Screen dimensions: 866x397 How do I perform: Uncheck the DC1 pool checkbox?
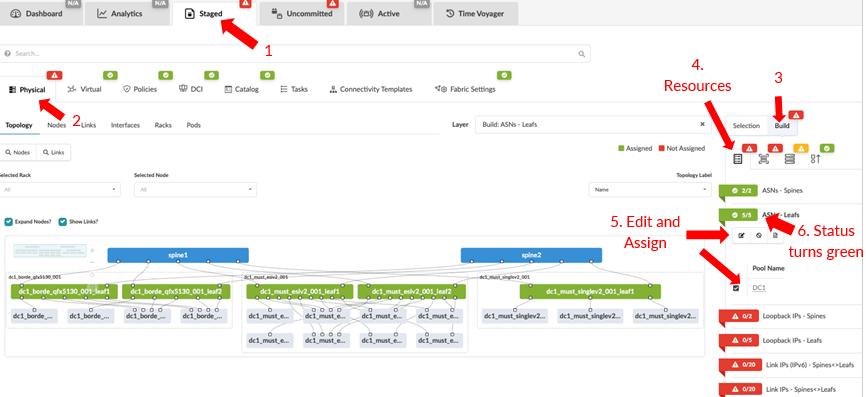click(736, 288)
